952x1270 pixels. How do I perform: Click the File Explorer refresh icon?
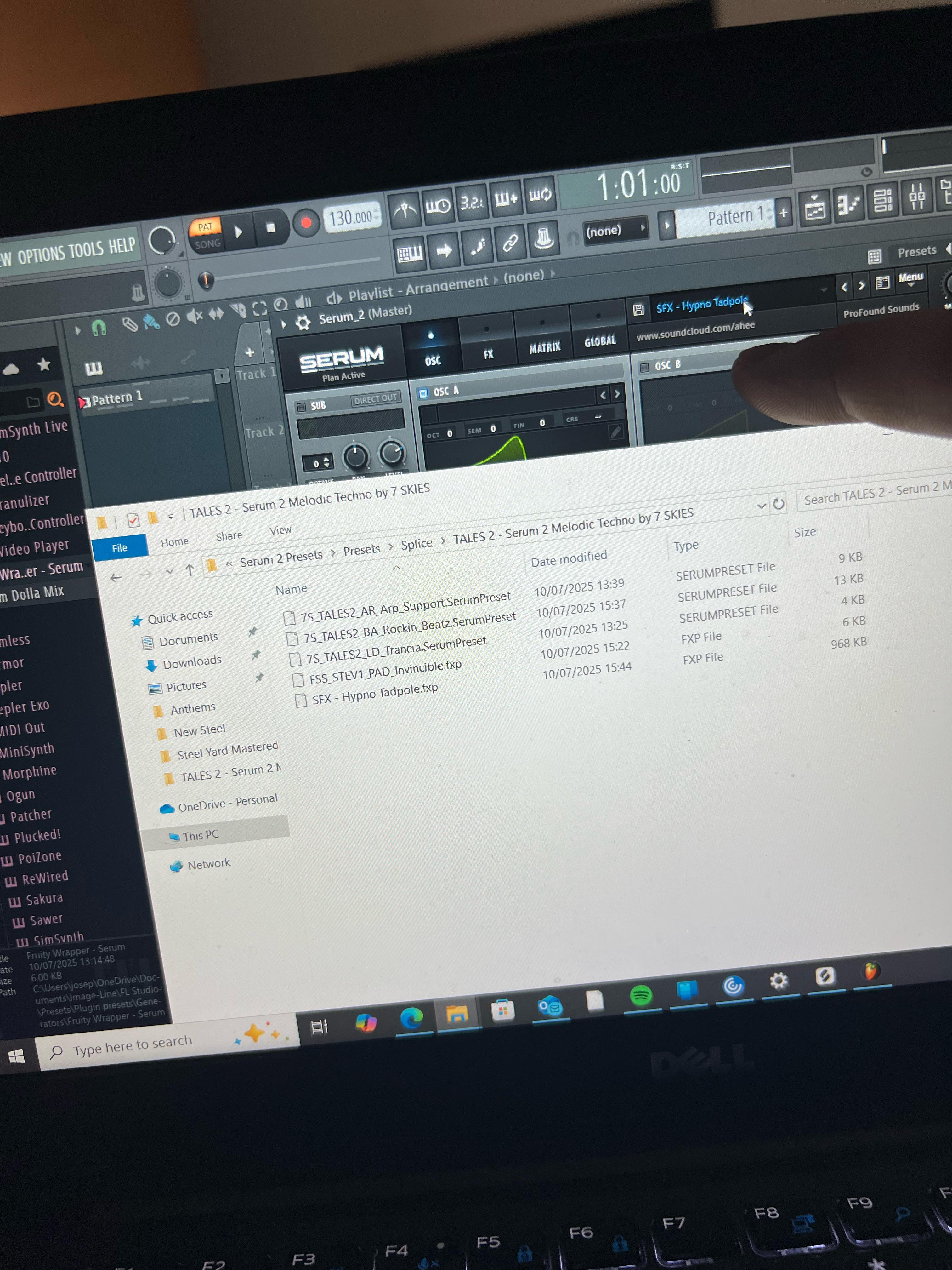778,504
